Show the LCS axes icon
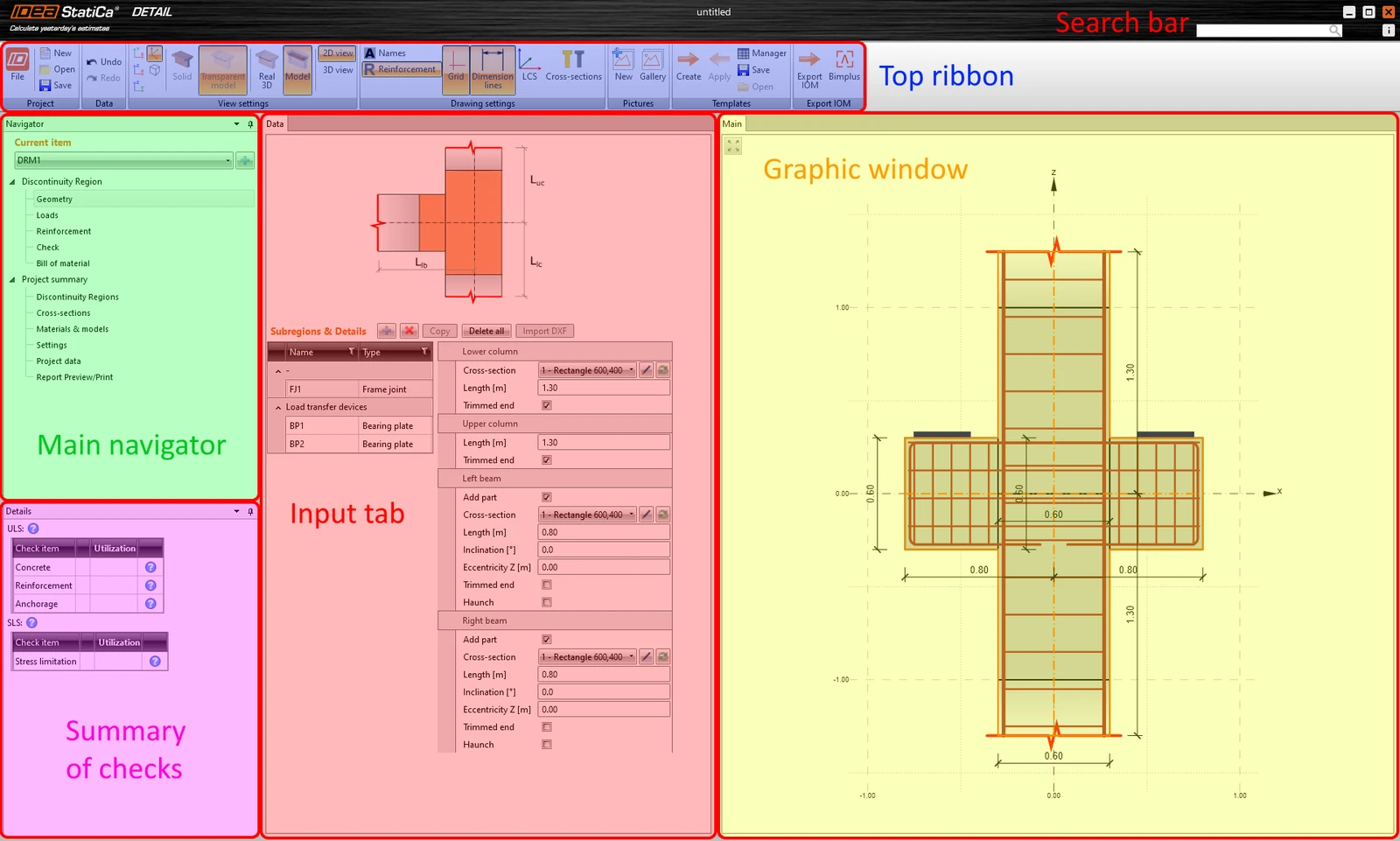This screenshot has width=1400, height=841. (x=529, y=66)
